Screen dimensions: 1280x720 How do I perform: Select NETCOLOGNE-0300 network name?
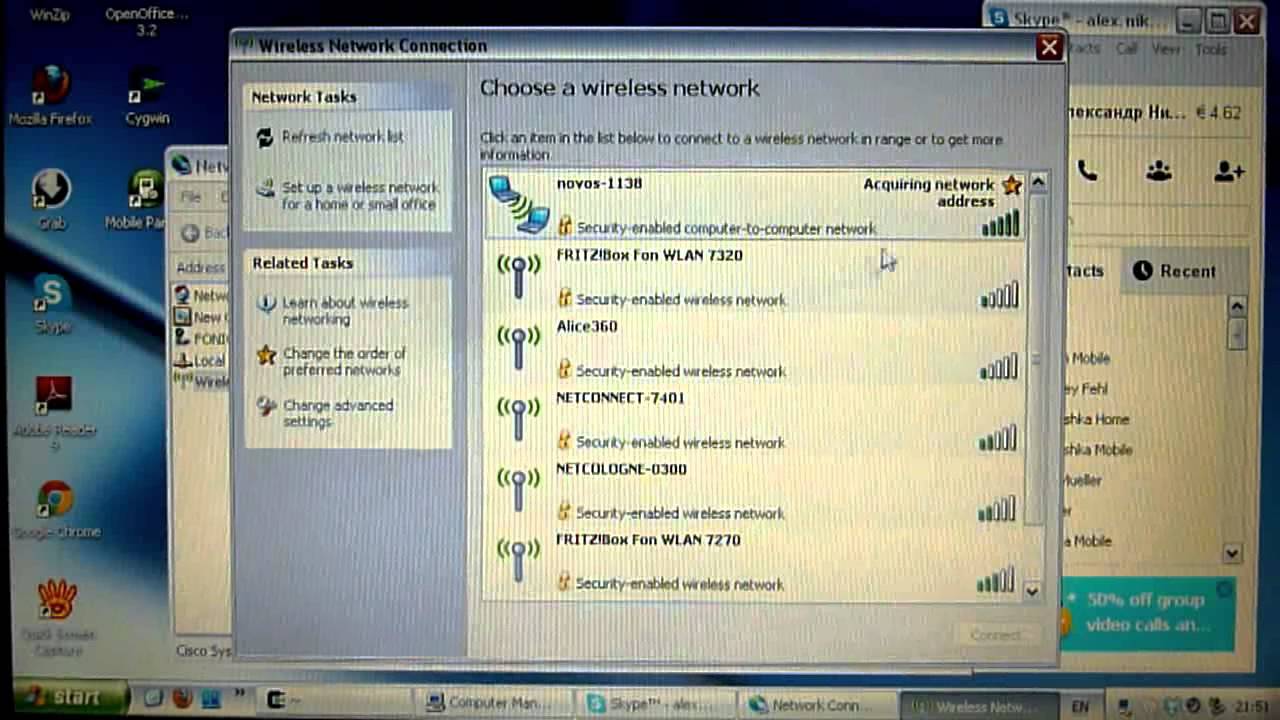pyautogui.click(x=621, y=468)
